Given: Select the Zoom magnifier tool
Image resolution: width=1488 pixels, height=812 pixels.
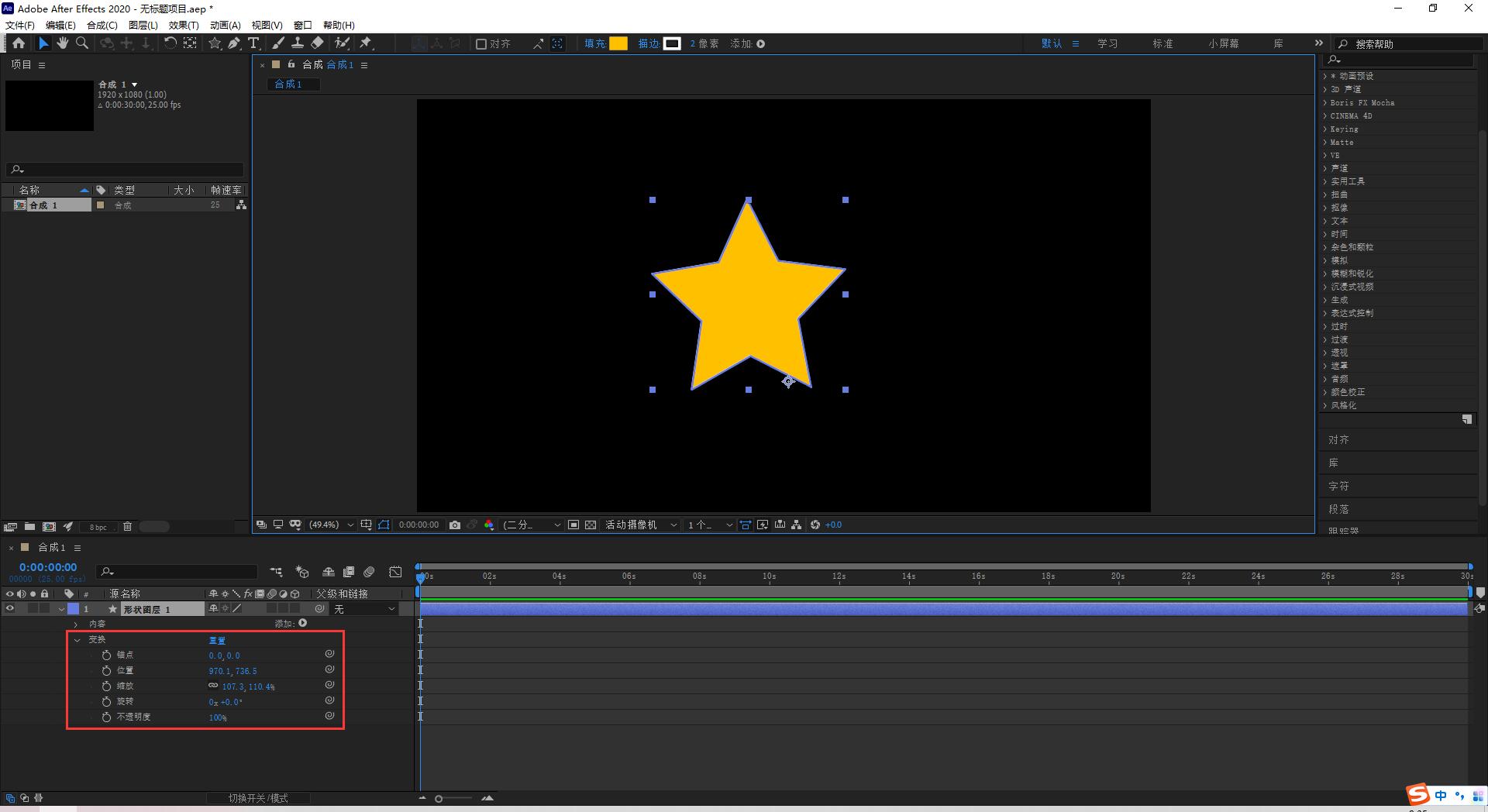Looking at the screenshot, I should coord(82,43).
